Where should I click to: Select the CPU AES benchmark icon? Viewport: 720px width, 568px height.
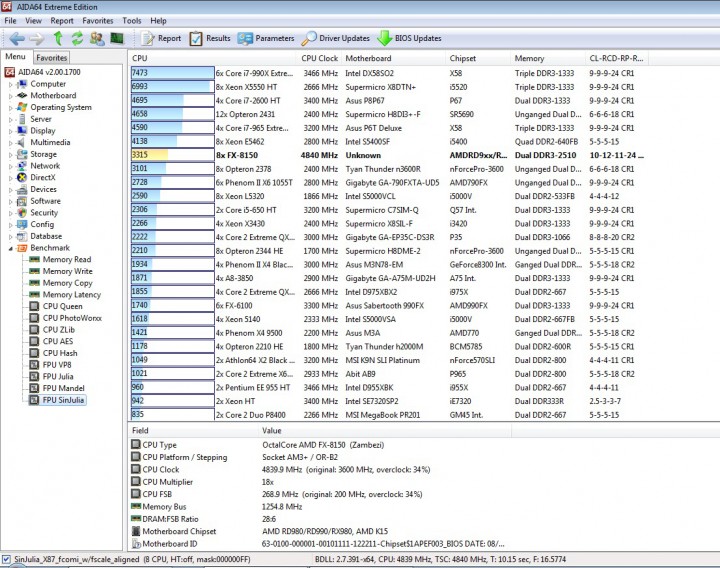tap(34, 341)
